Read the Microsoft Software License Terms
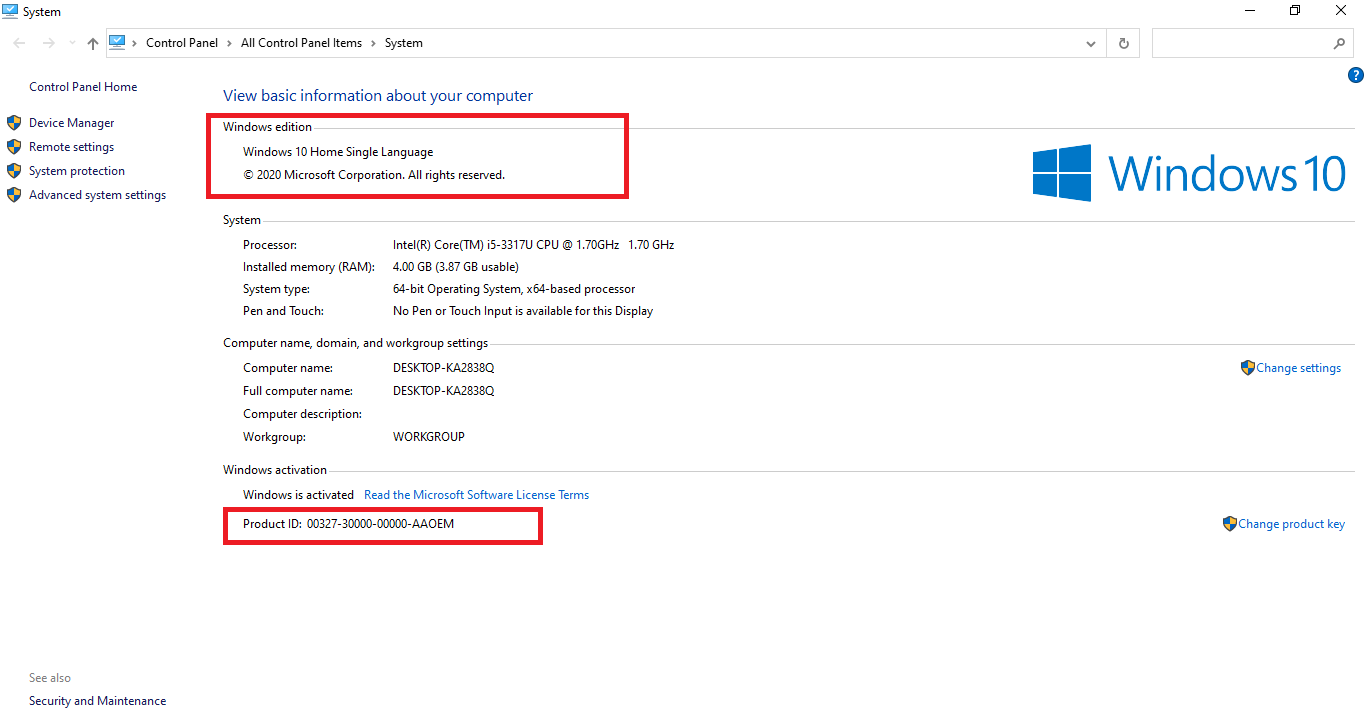The width and height of the screenshot is (1366, 725). click(476, 495)
